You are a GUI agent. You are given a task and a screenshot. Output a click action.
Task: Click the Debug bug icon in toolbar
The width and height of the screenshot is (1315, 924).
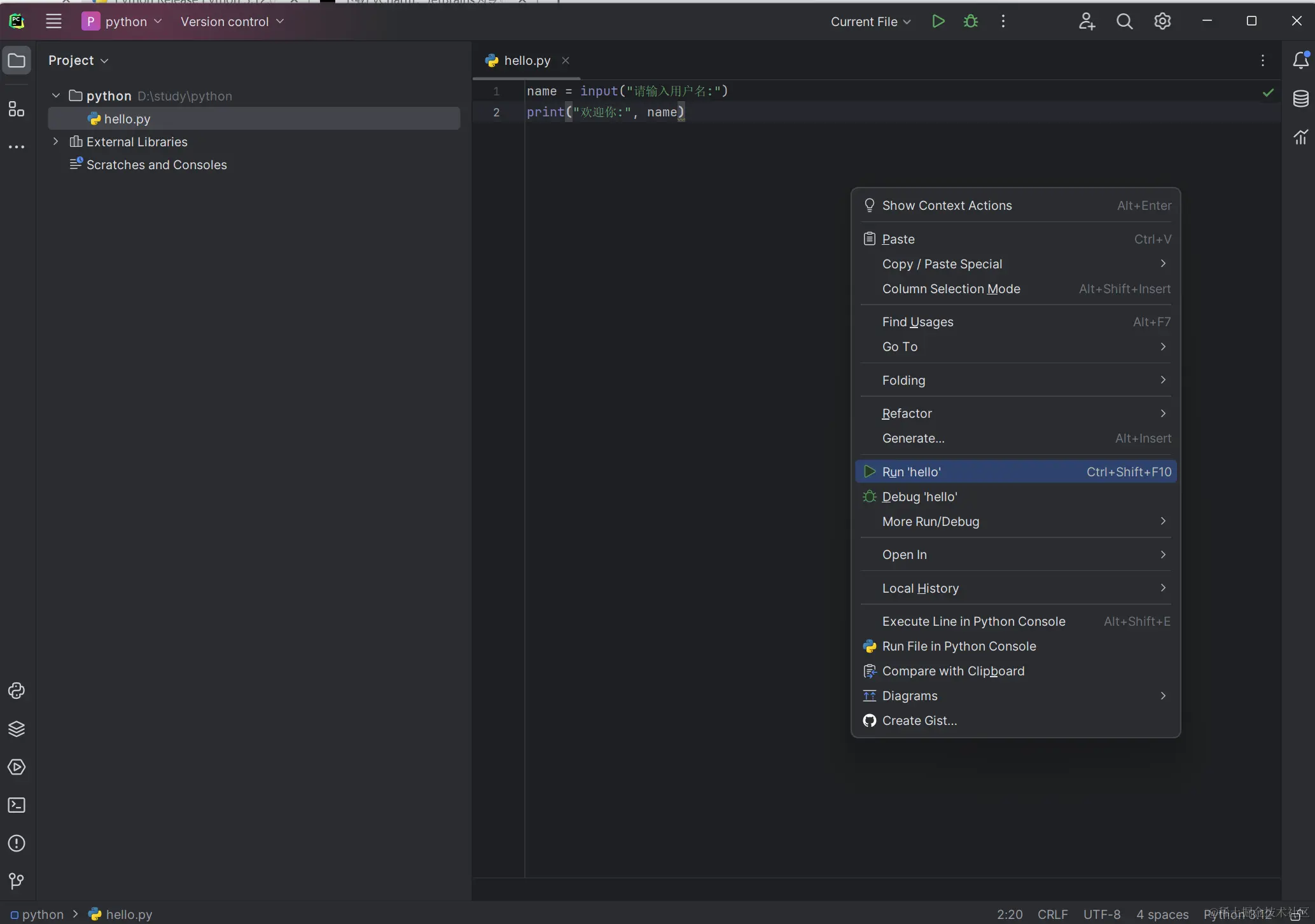pos(970,22)
